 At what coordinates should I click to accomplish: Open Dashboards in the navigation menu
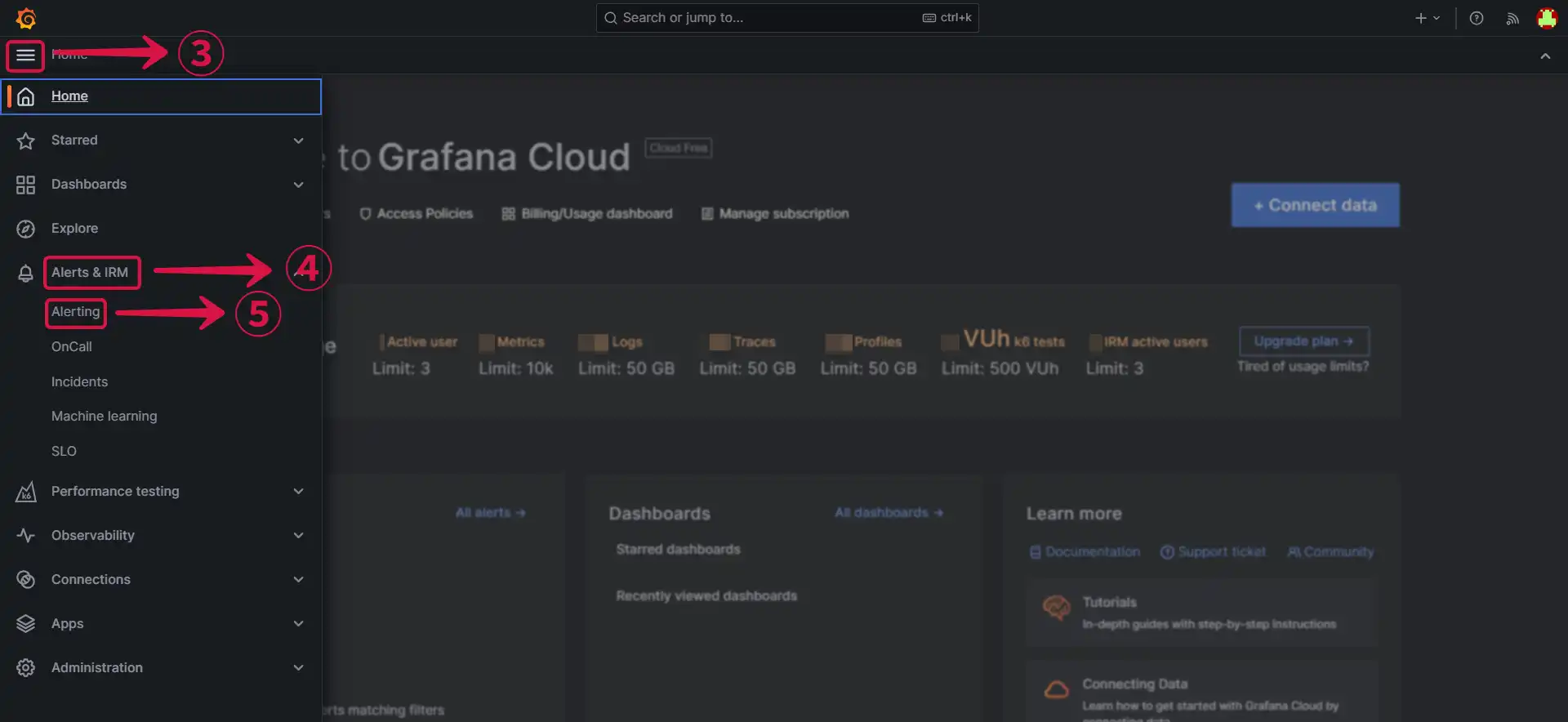[x=89, y=185]
